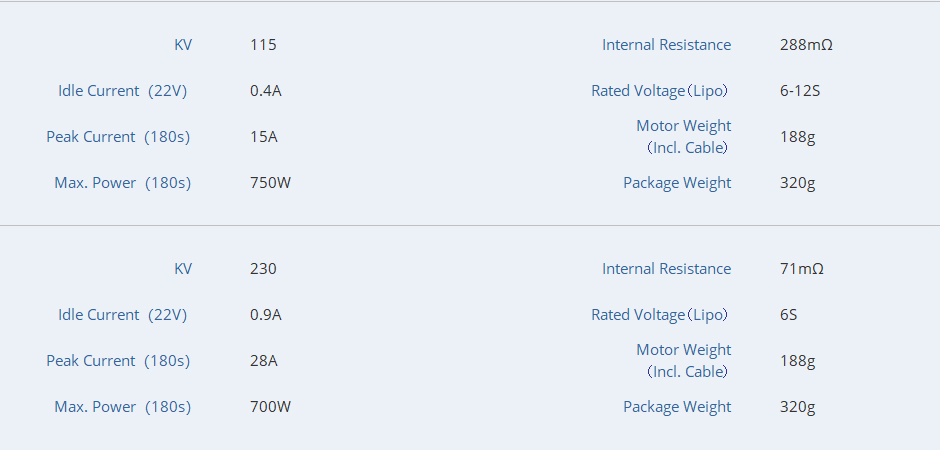Click the KV value 115
Screen dimensions: 940x450
point(263,45)
